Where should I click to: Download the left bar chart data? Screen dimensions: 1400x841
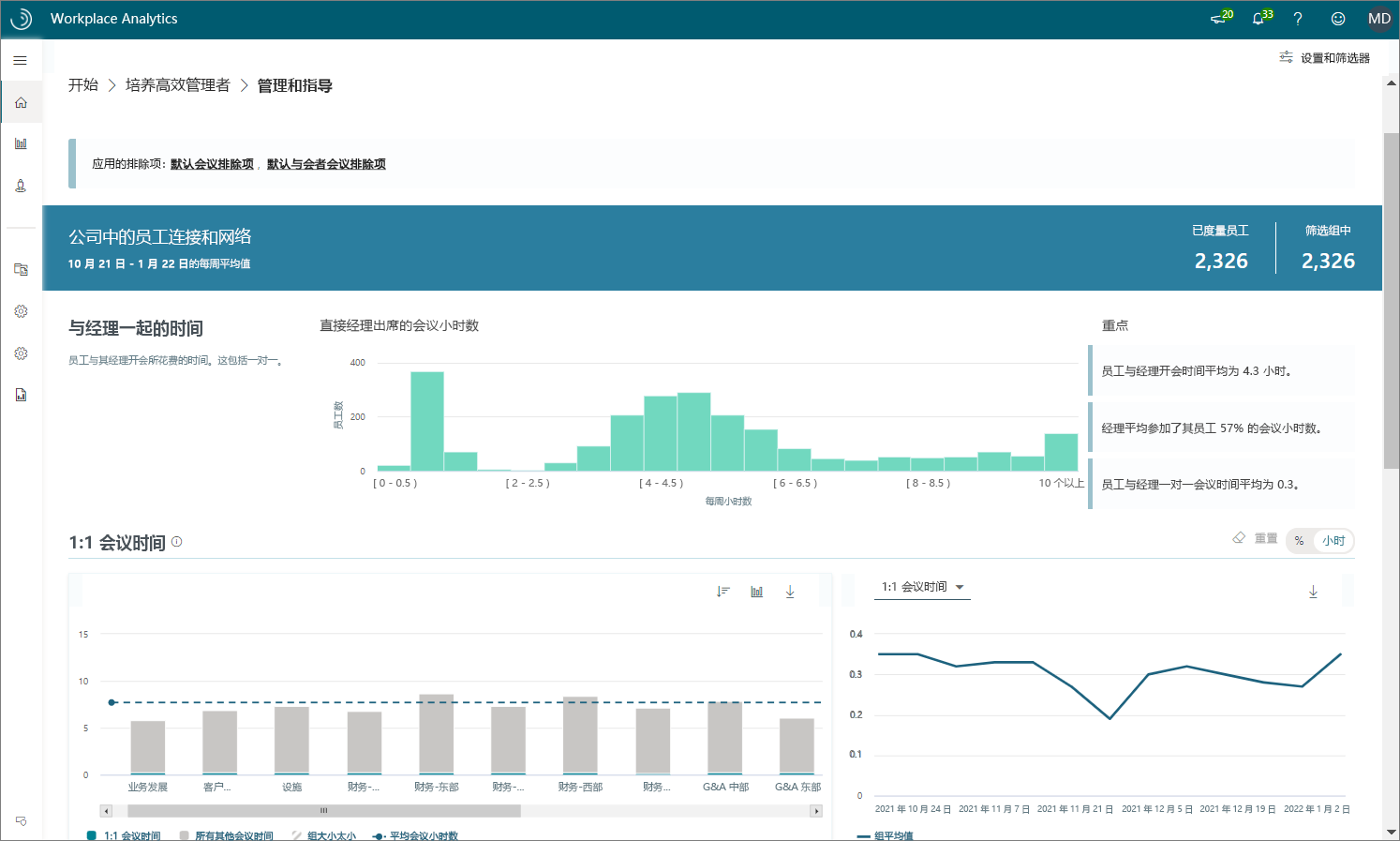tap(790, 592)
